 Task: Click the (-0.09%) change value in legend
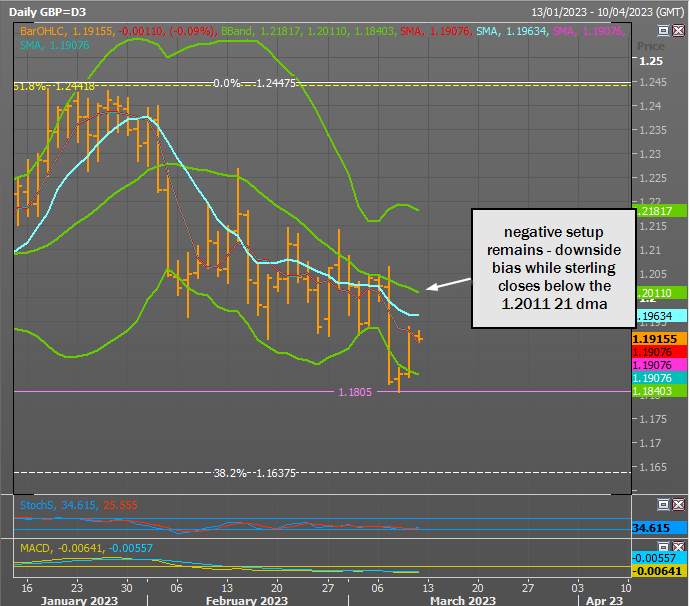(x=192, y=31)
